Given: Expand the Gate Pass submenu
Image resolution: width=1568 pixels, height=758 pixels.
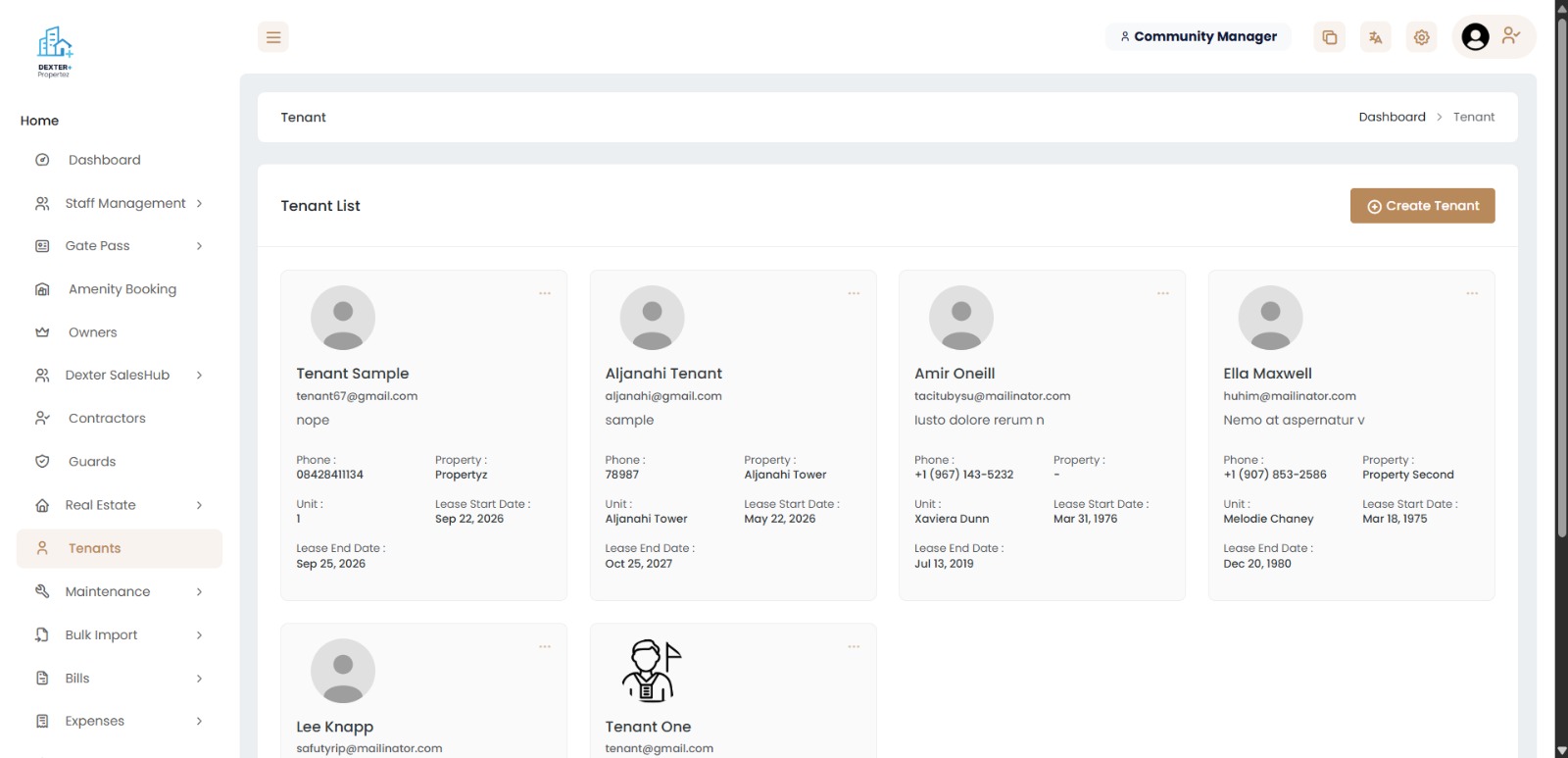Looking at the screenshot, I should point(199,246).
